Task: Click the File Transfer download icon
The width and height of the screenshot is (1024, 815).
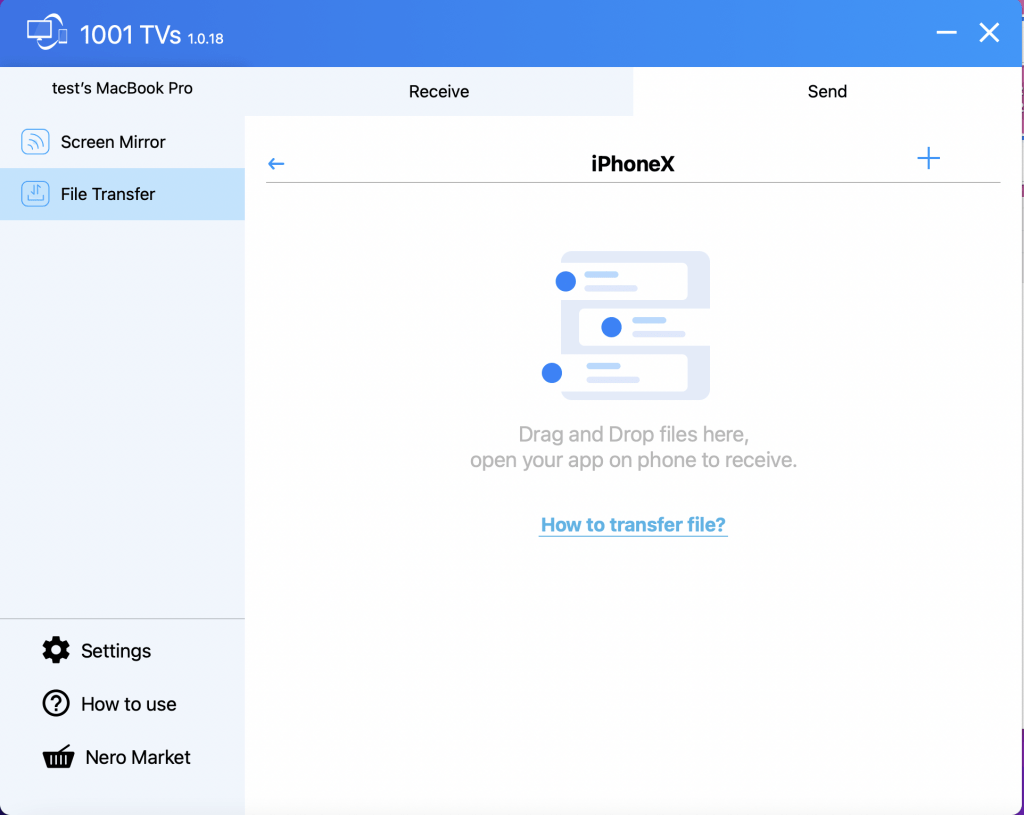Action: [35, 194]
